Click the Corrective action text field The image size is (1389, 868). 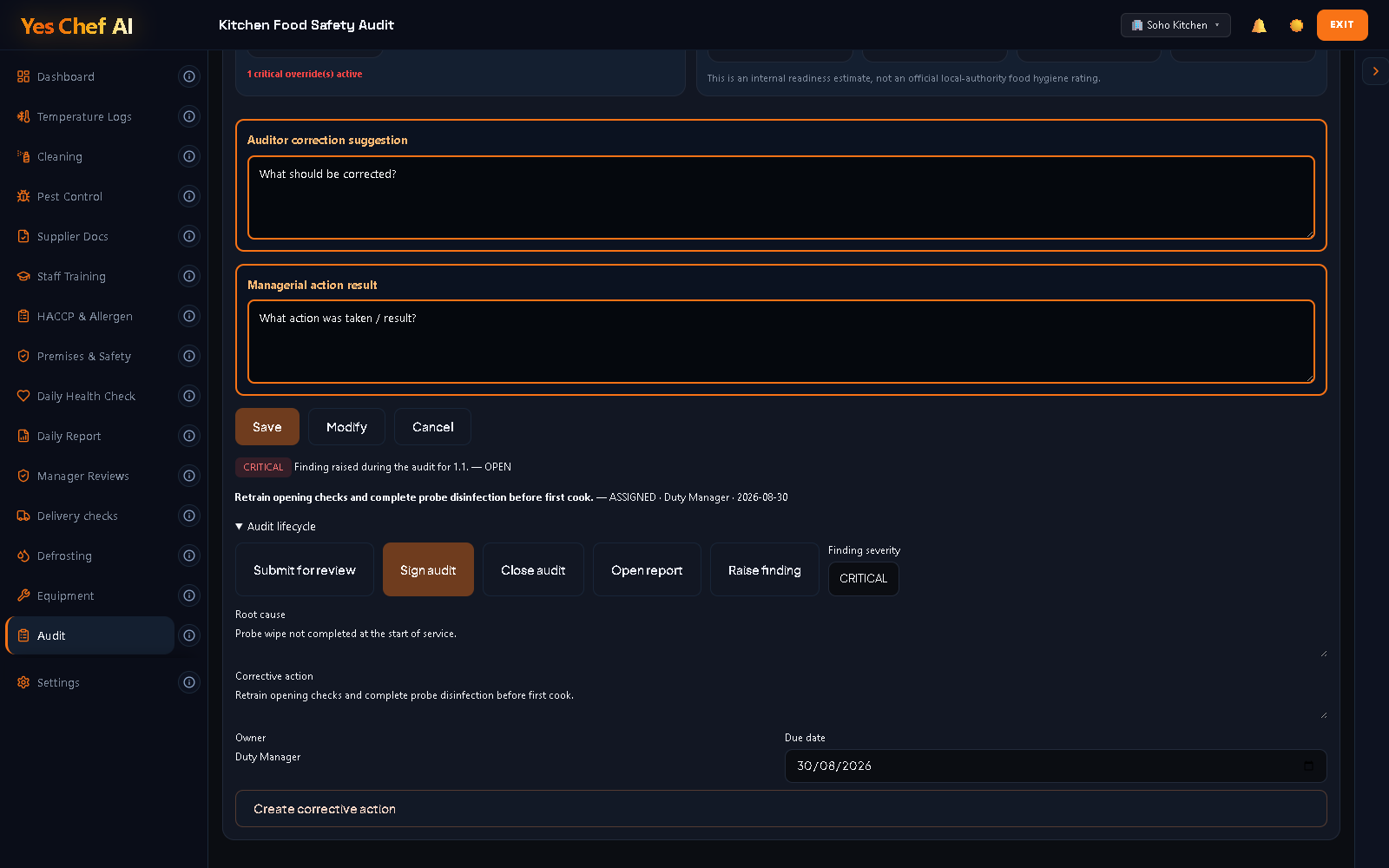[781, 702]
